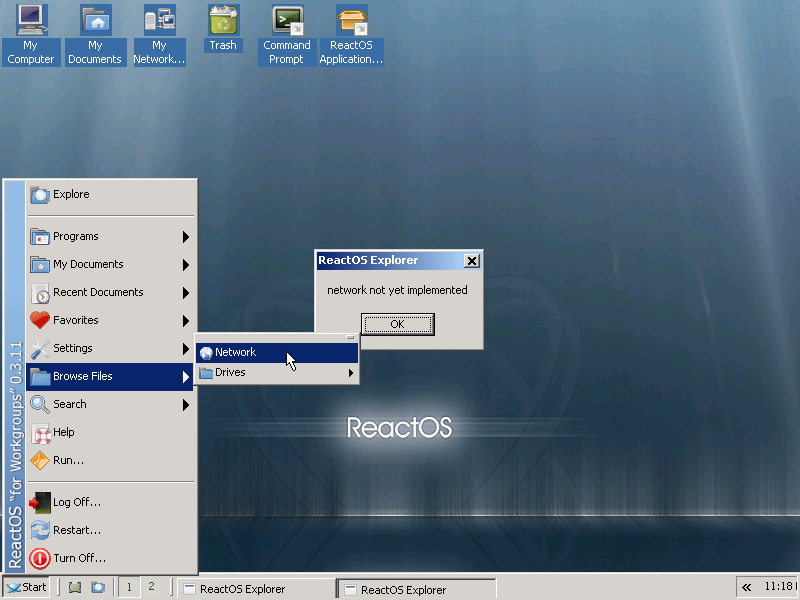The width and height of the screenshot is (800, 600).
Task: Switch to virtual desktop 1
Action: tap(129, 587)
